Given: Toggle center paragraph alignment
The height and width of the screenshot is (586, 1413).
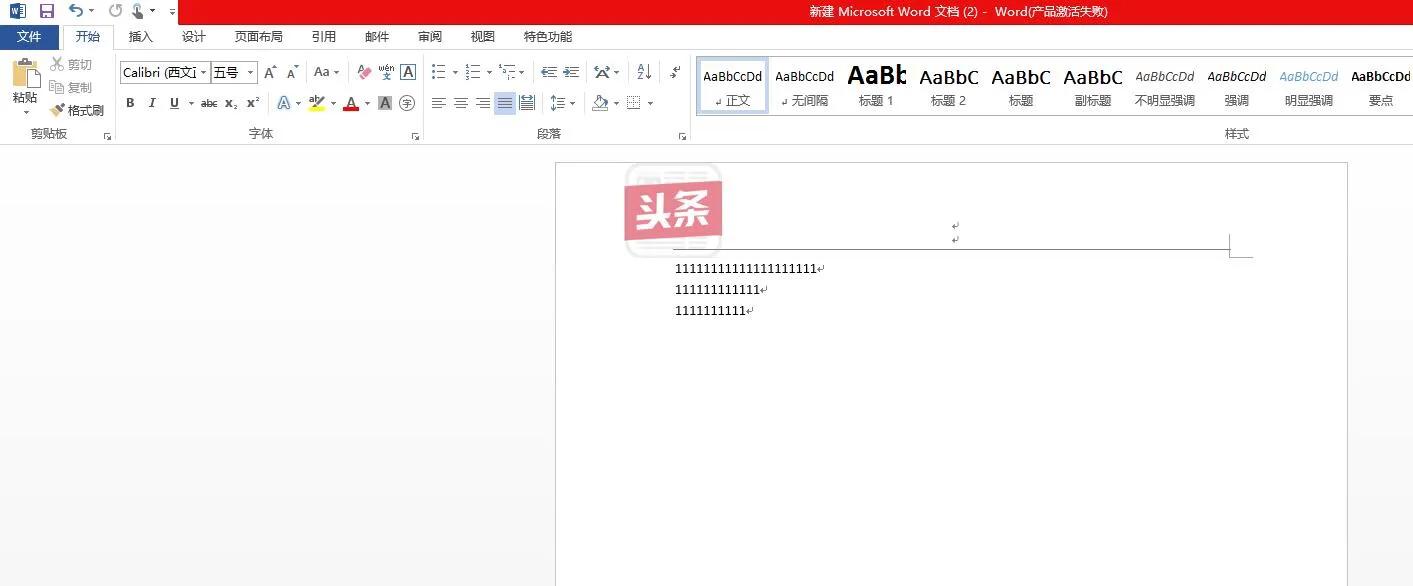Looking at the screenshot, I should point(460,103).
